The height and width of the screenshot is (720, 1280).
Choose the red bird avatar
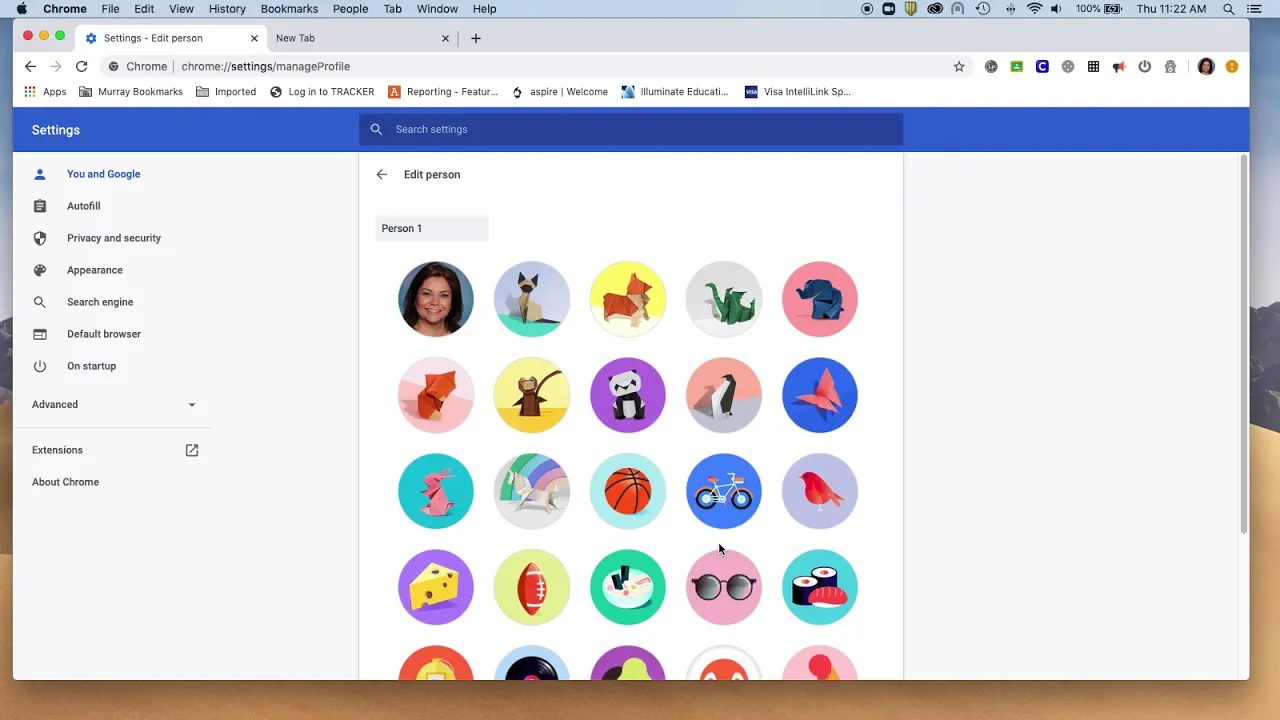tap(820, 491)
